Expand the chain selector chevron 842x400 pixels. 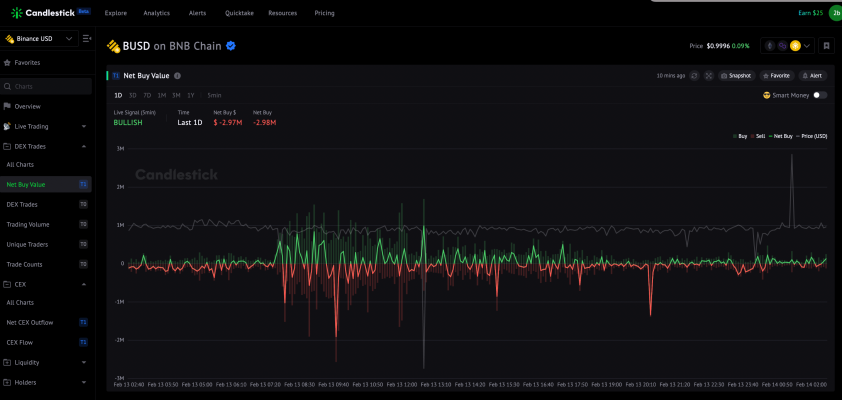(807, 46)
